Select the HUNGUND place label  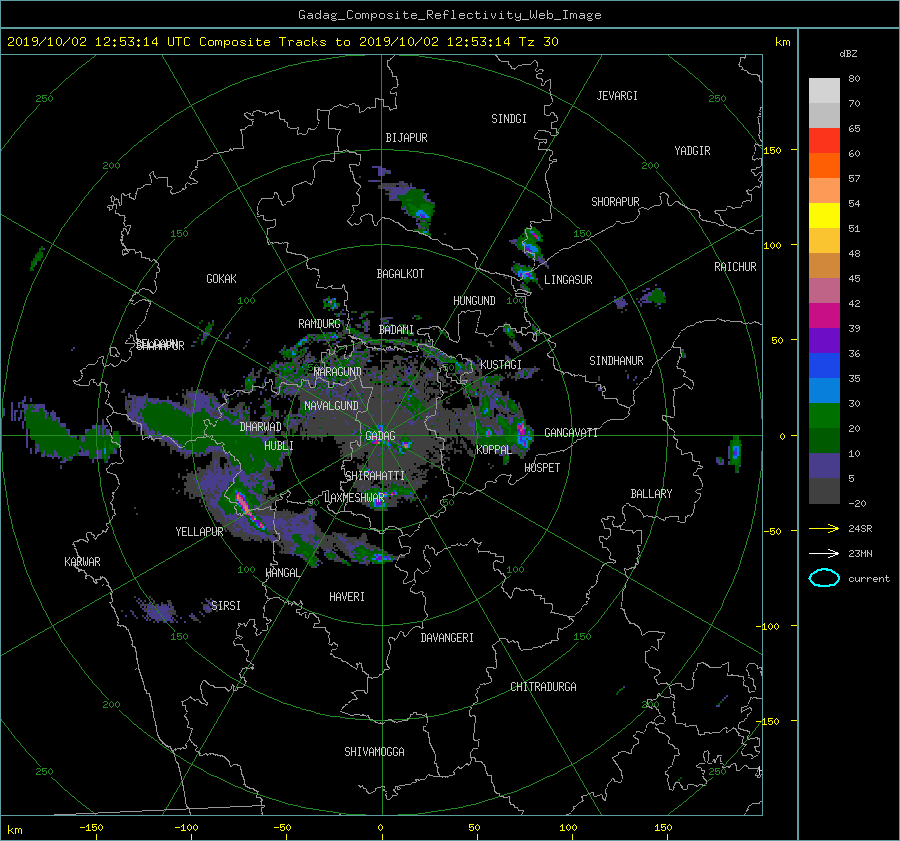(474, 301)
